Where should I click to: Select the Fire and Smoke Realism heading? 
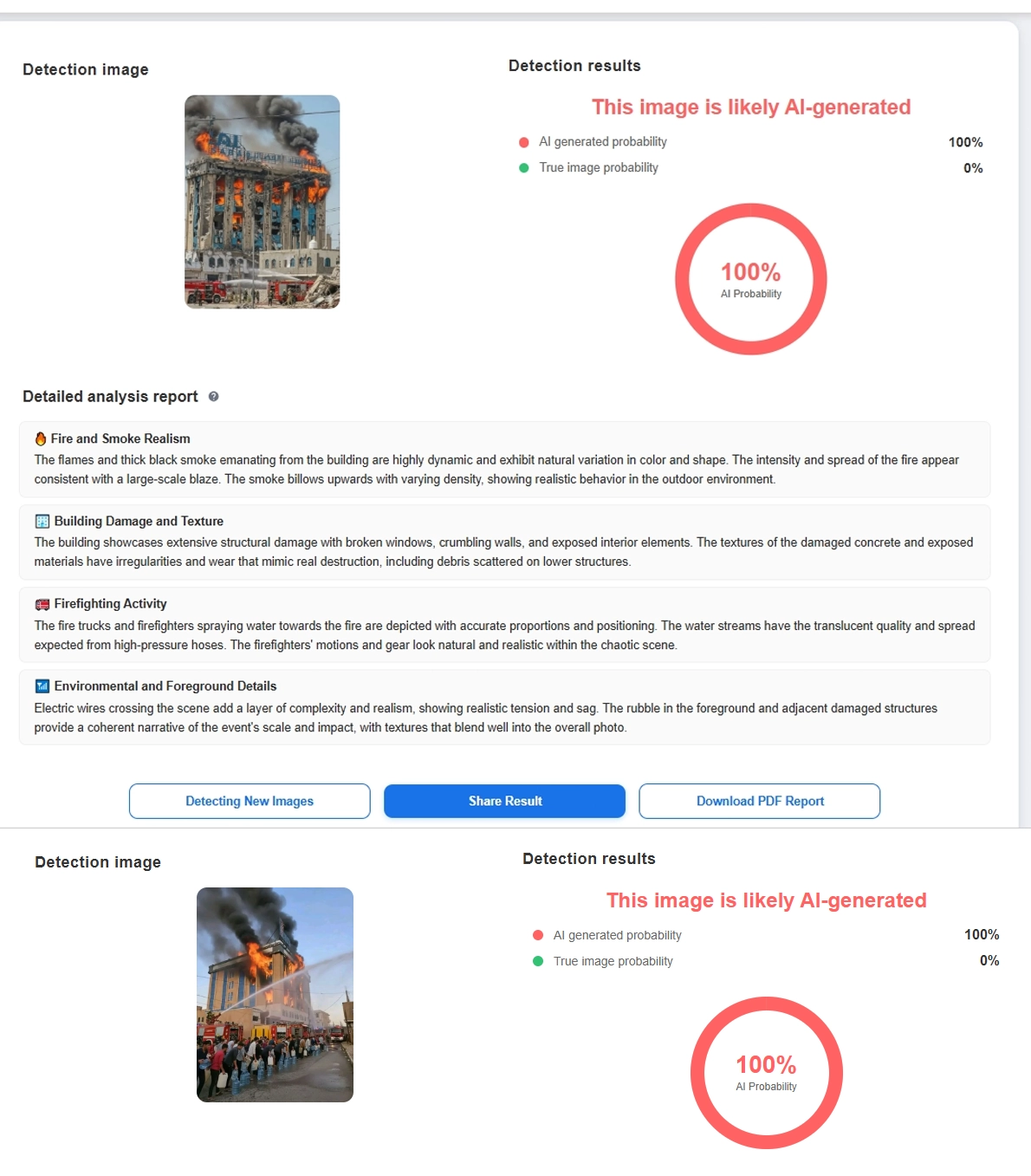point(120,439)
